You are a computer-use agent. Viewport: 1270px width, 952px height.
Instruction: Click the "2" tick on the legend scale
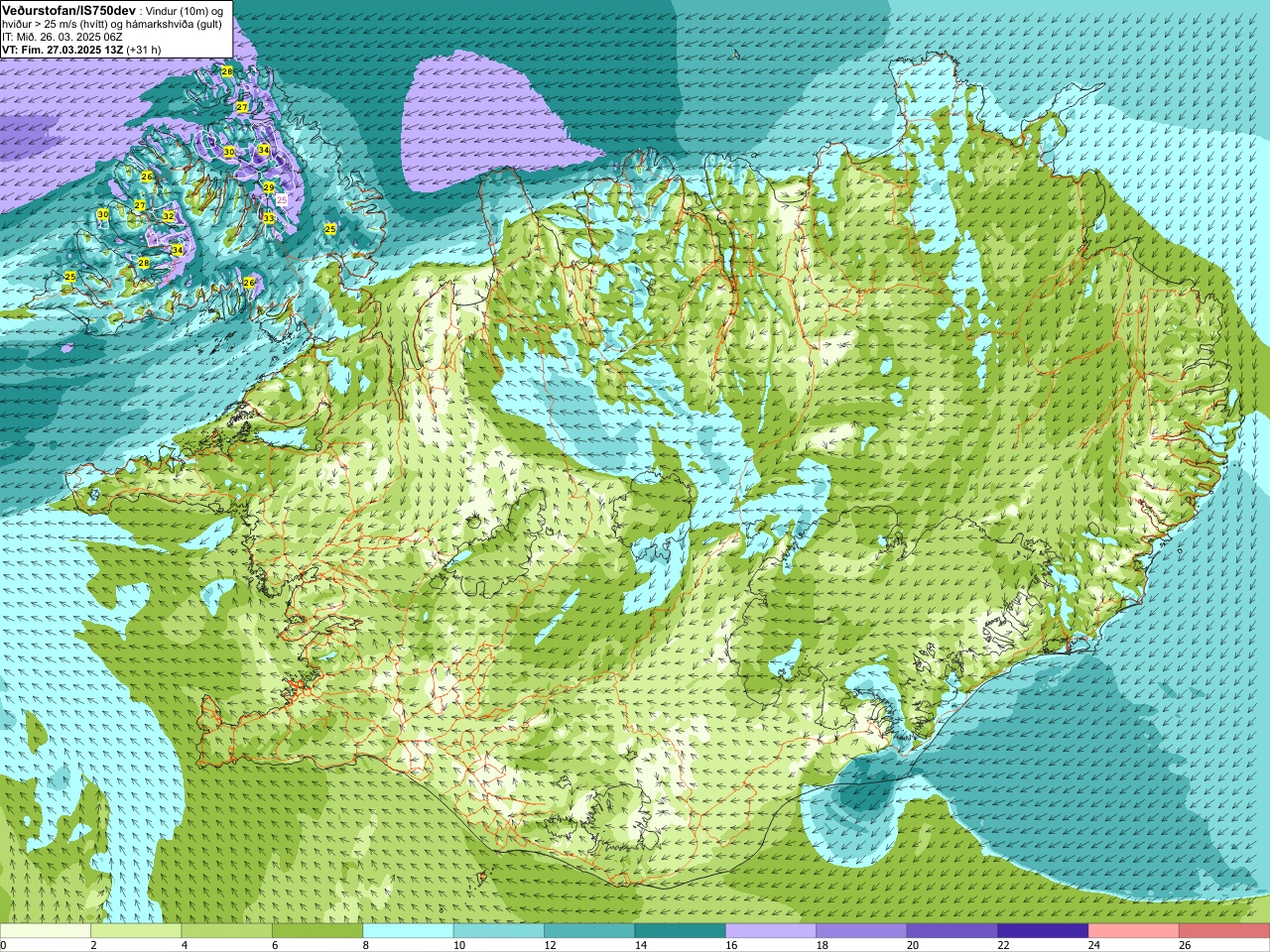[94, 945]
